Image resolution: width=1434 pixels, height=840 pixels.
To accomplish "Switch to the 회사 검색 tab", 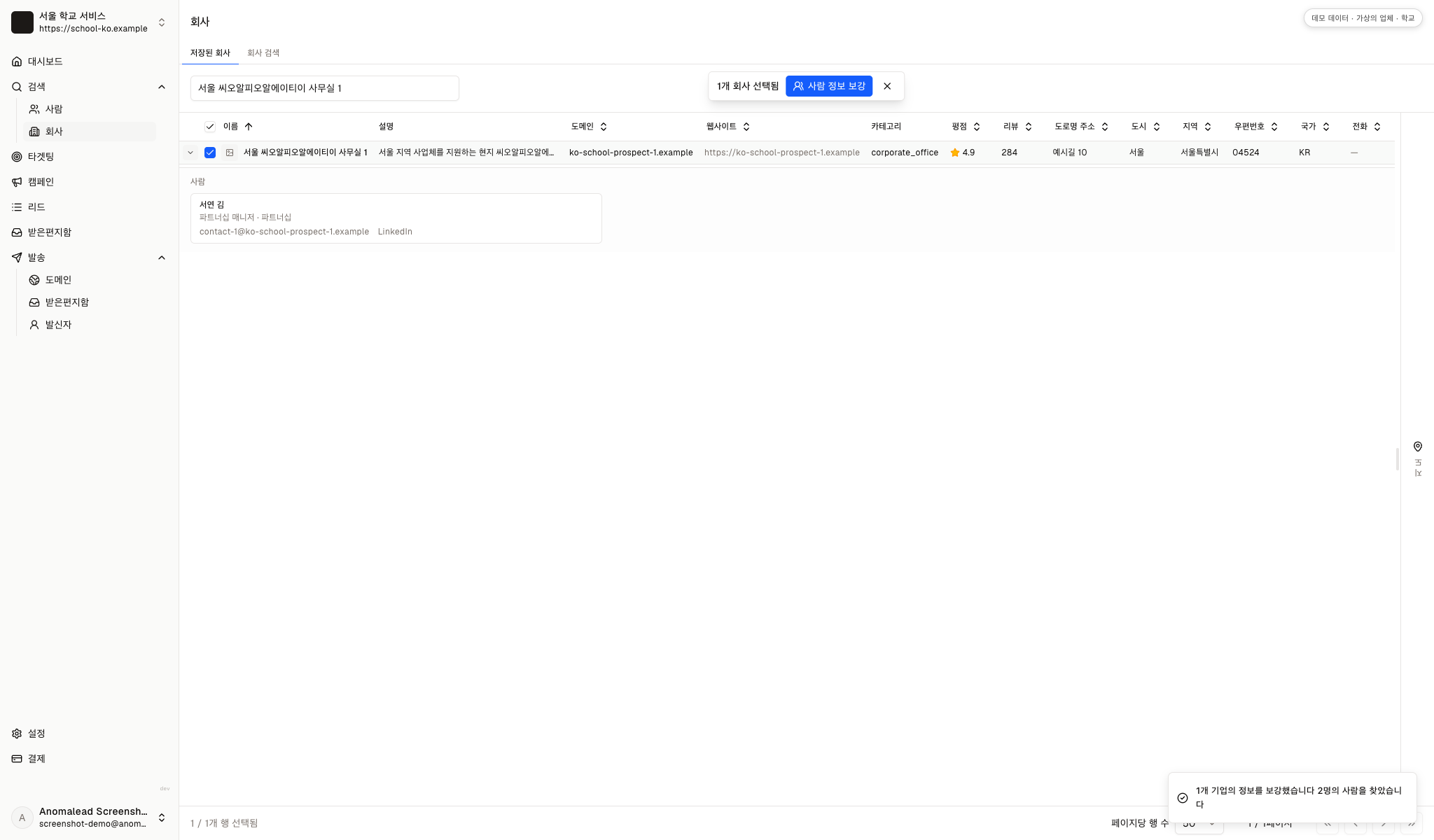I will point(263,53).
